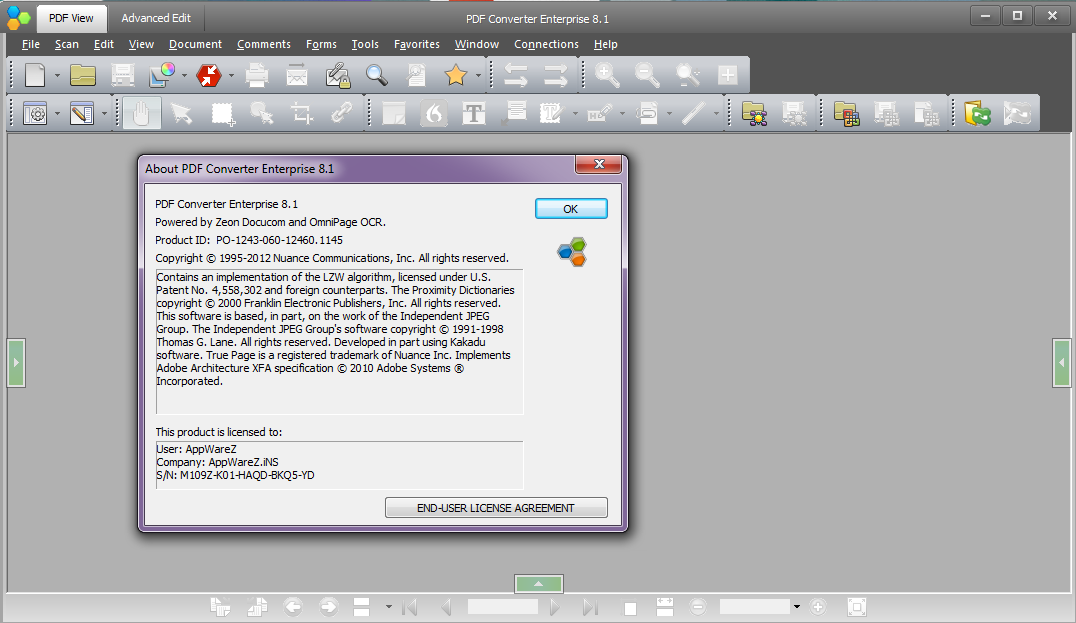Click the security lock with paperclip icon
The image size is (1076, 623).
coord(337,75)
